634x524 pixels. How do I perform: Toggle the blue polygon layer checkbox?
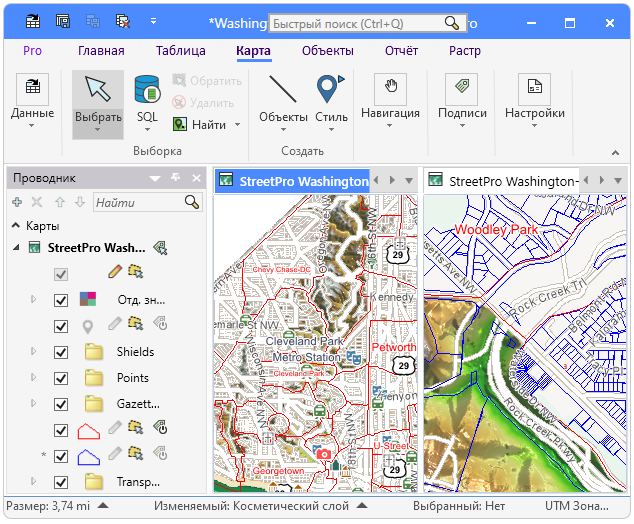[x=61, y=456]
